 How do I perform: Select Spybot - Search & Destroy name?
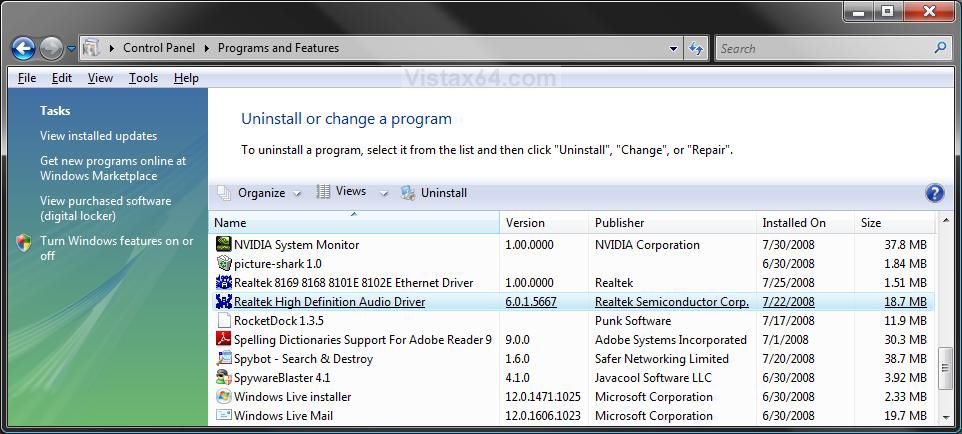[303, 358]
